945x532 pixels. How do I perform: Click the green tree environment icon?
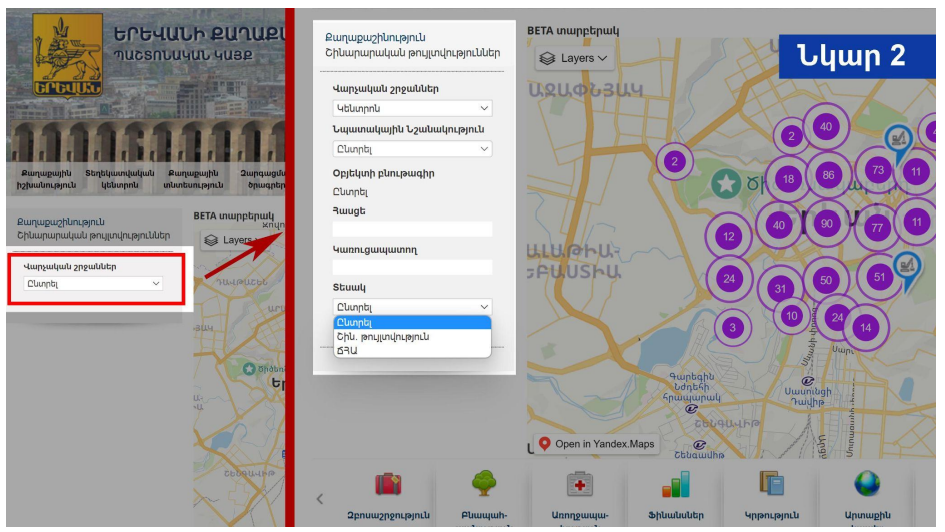[x=484, y=484]
